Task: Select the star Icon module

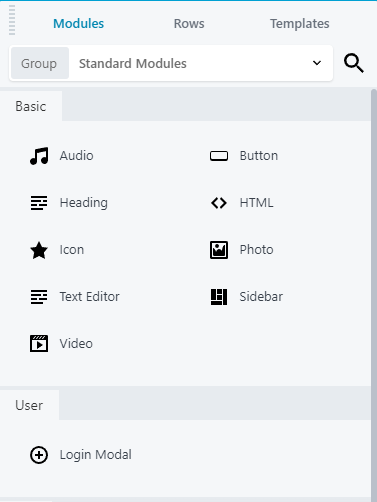Action: [39, 250]
